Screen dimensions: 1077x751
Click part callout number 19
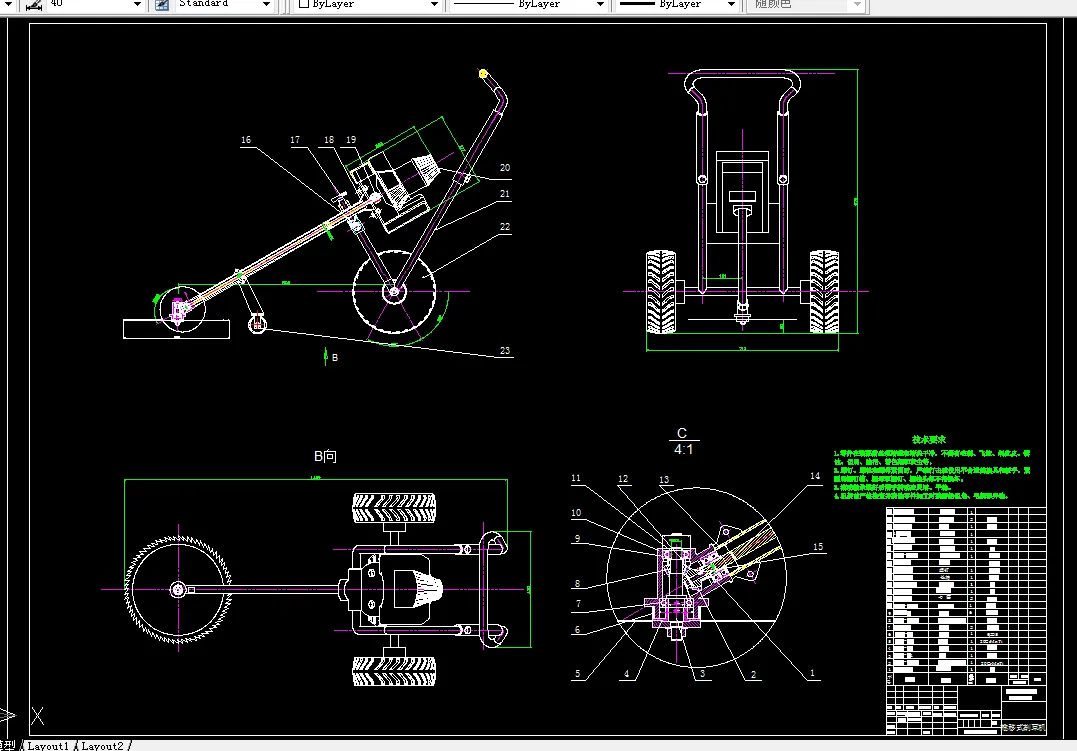[x=351, y=139]
